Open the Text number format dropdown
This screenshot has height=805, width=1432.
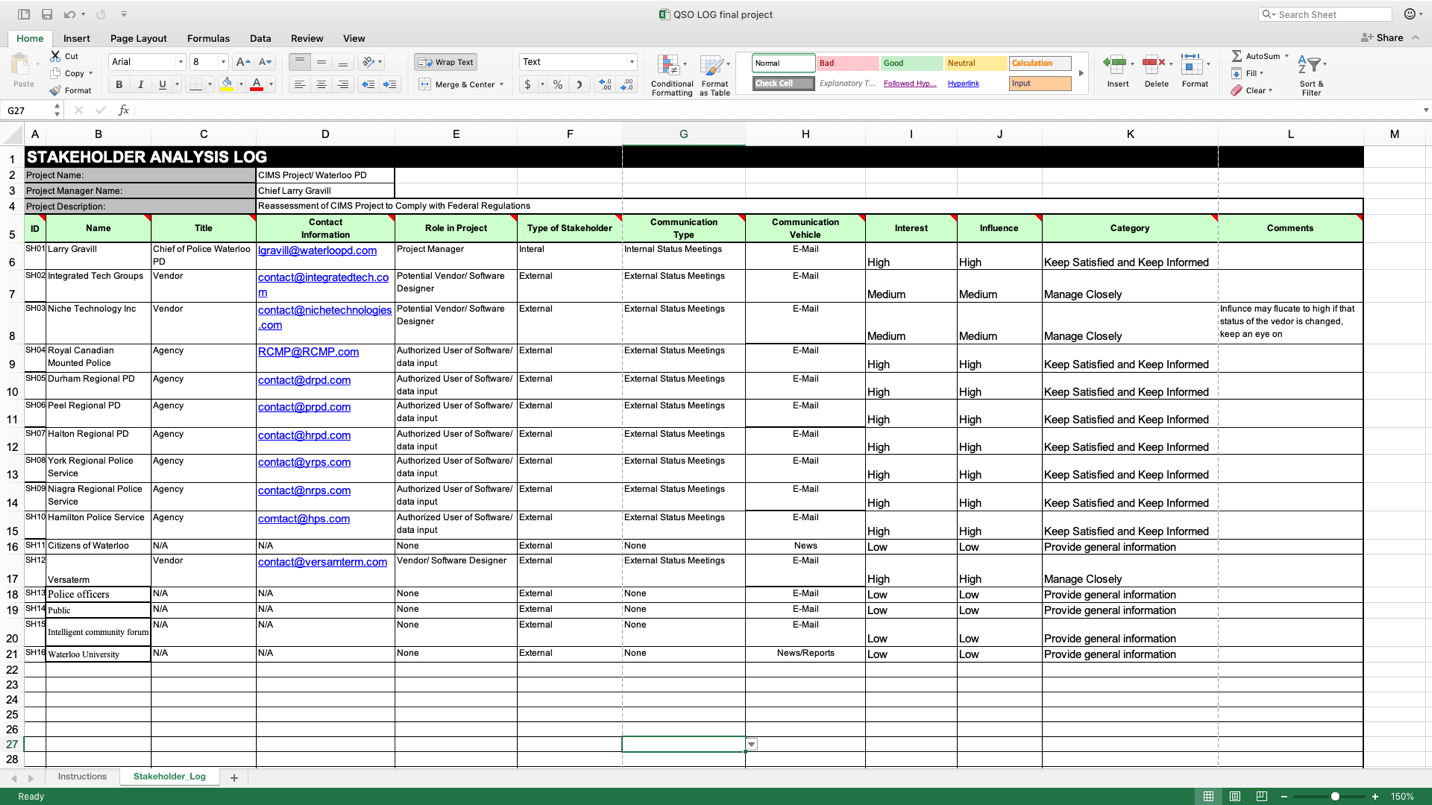[x=631, y=62]
